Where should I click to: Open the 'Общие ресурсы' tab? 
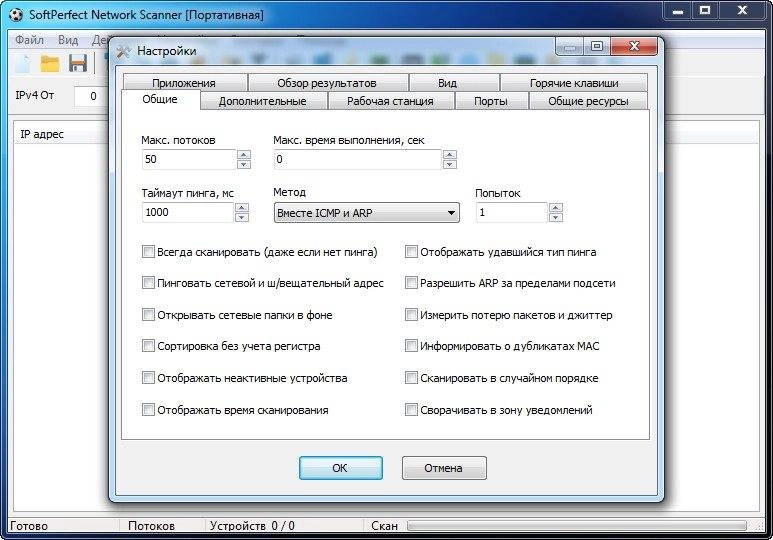click(589, 101)
